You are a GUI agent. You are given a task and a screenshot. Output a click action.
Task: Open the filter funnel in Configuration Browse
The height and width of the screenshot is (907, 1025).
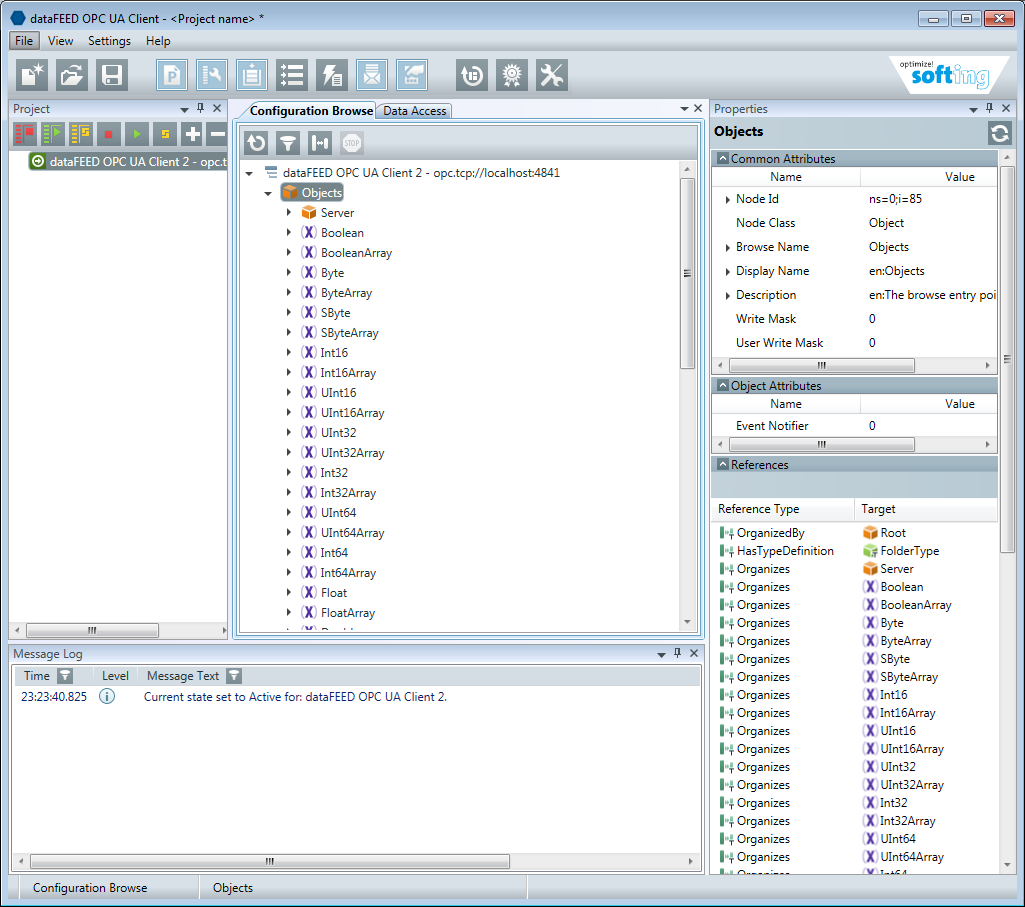click(288, 143)
